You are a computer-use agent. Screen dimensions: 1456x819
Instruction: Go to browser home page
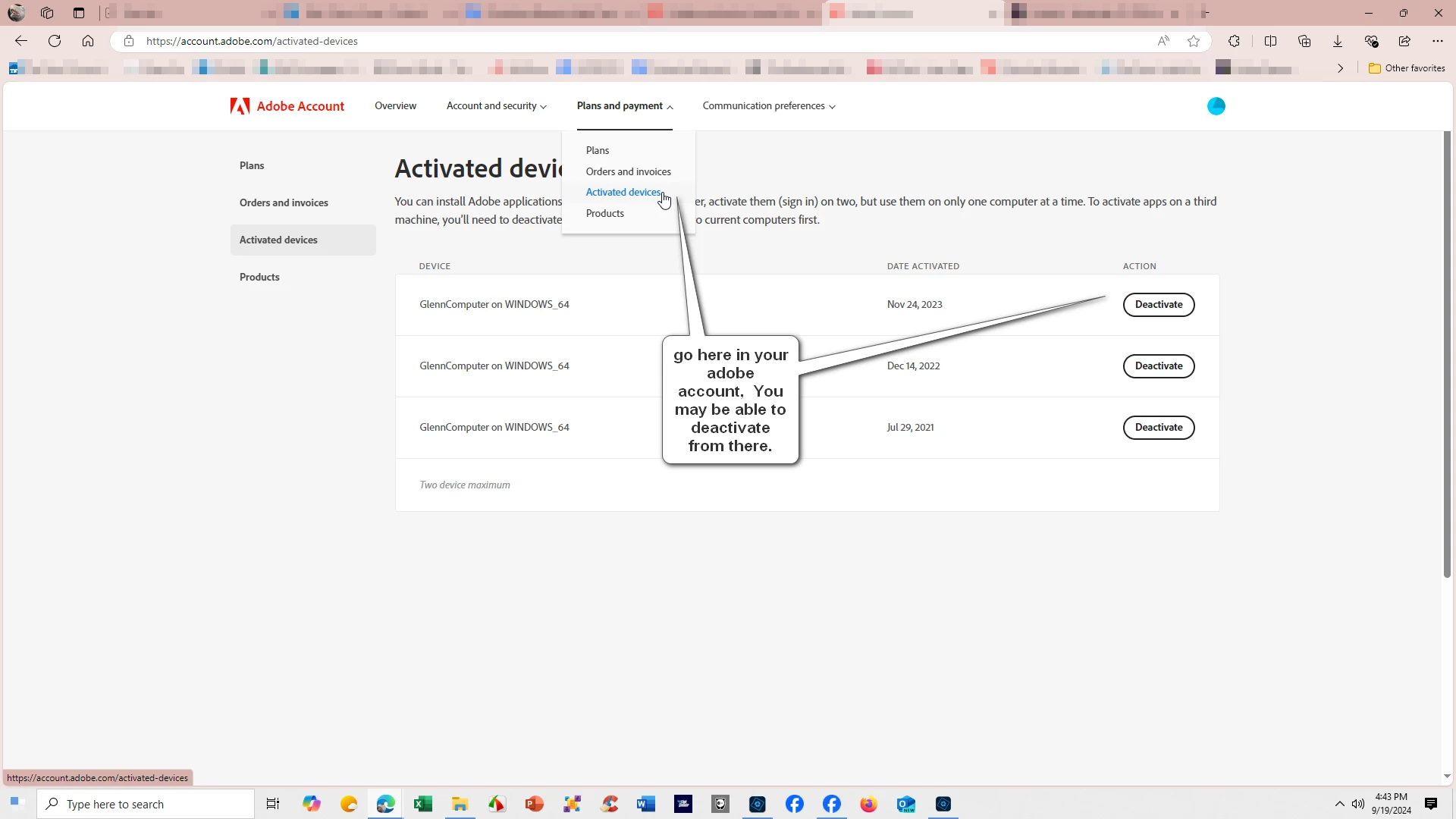[x=88, y=41]
